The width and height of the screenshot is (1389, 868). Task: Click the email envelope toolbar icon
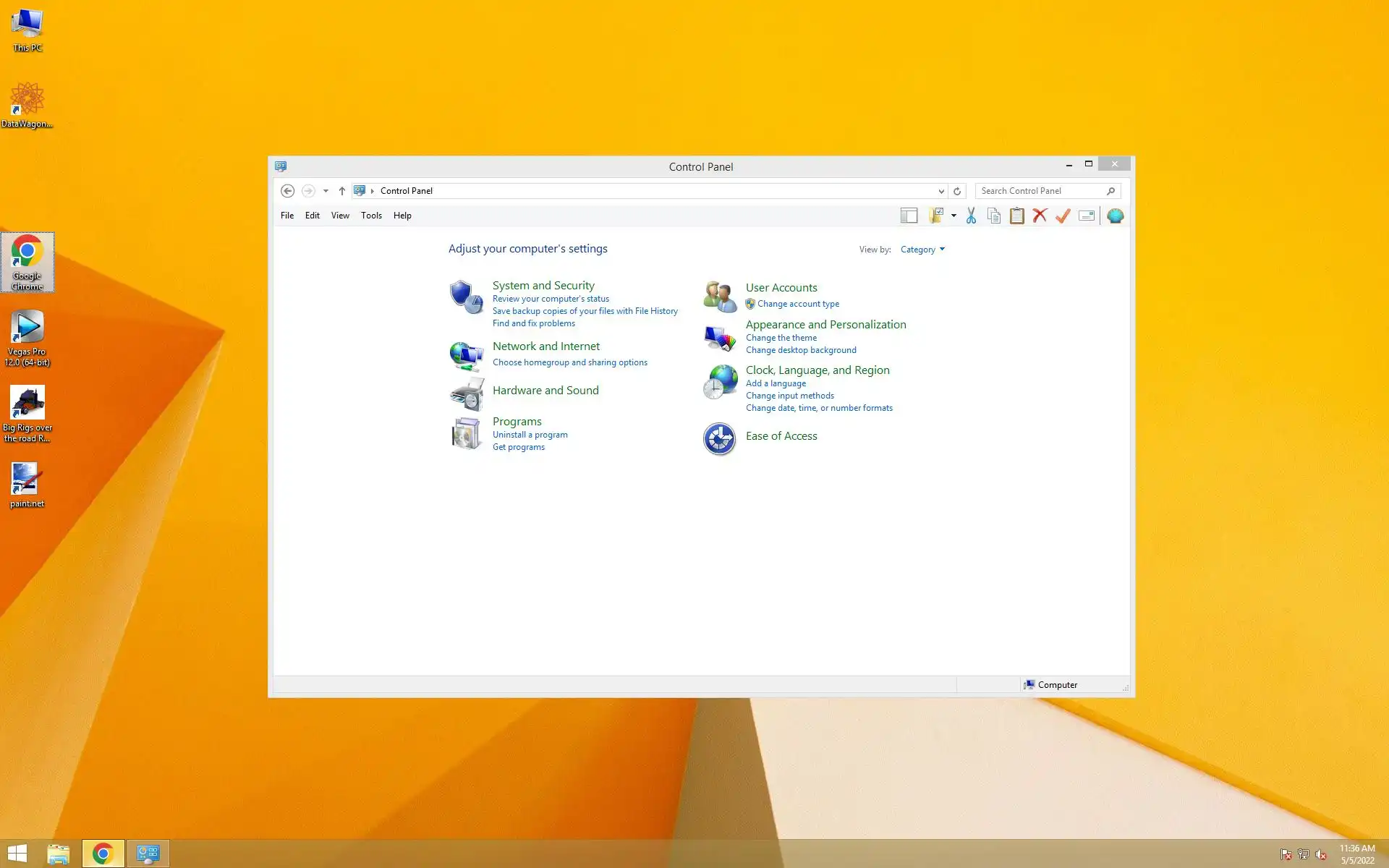click(1086, 216)
